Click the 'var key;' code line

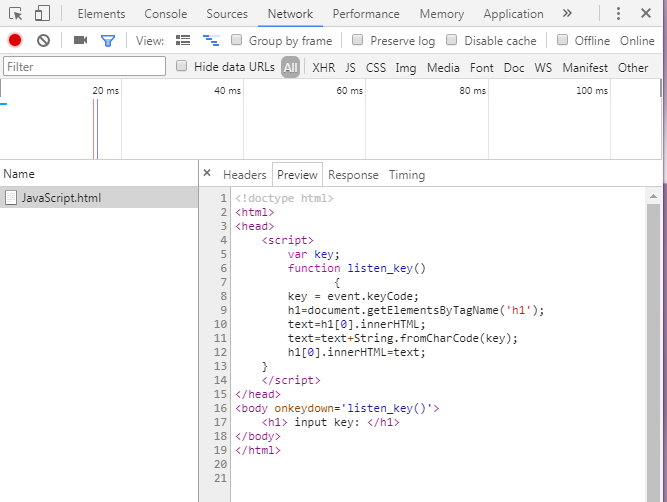point(314,254)
